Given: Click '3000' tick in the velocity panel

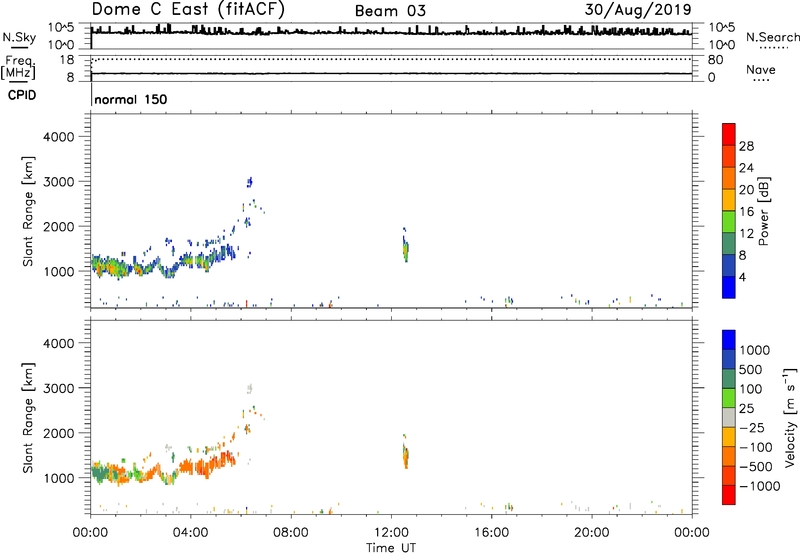Looking at the screenshot, I should coord(58,388).
